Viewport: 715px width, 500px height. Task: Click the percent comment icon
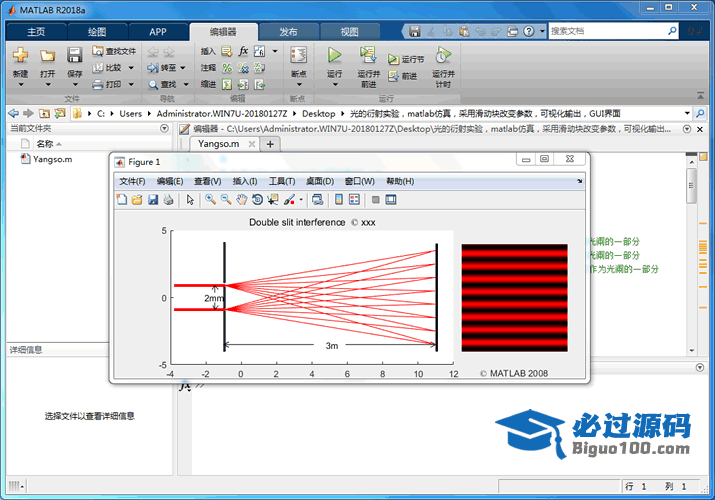(x=227, y=68)
